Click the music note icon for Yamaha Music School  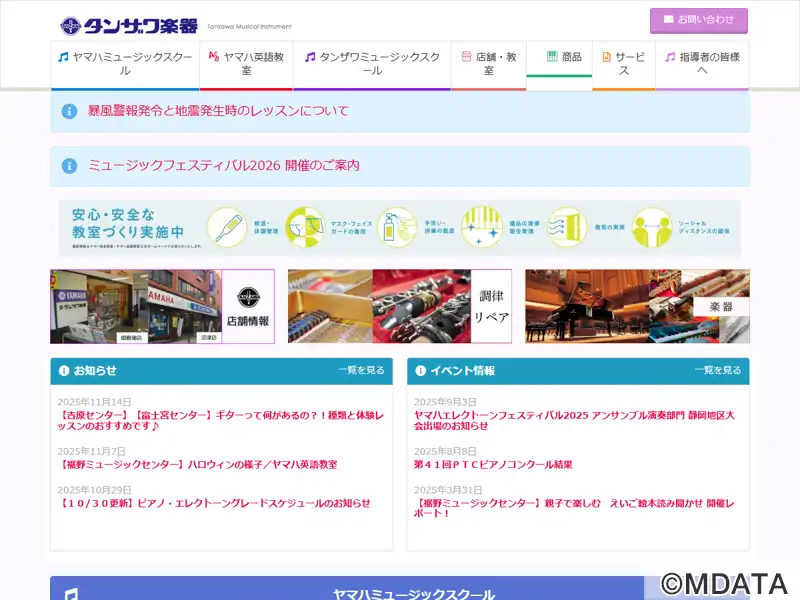(x=64, y=57)
